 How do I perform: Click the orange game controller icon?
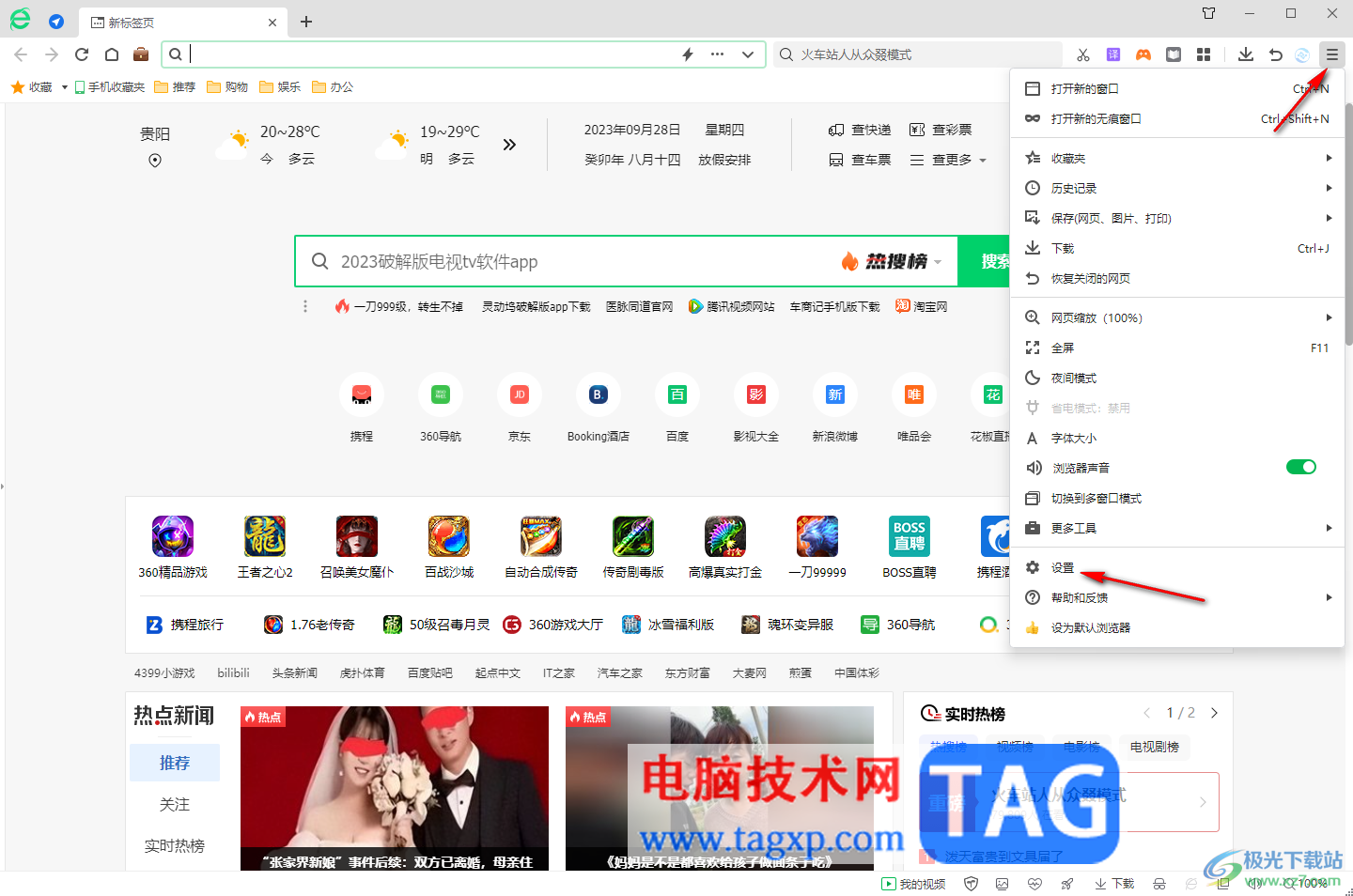click(x=1143, y=54)
